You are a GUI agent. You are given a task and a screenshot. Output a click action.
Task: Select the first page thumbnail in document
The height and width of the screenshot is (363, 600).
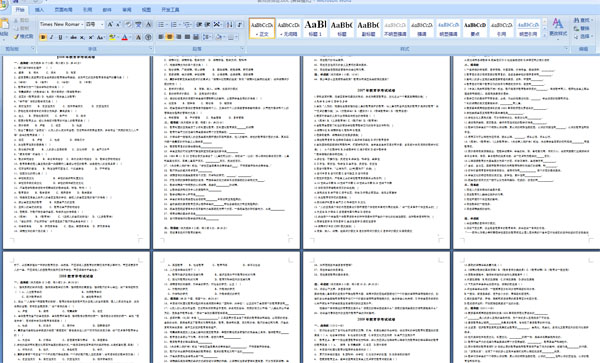(x=76, y=152)
